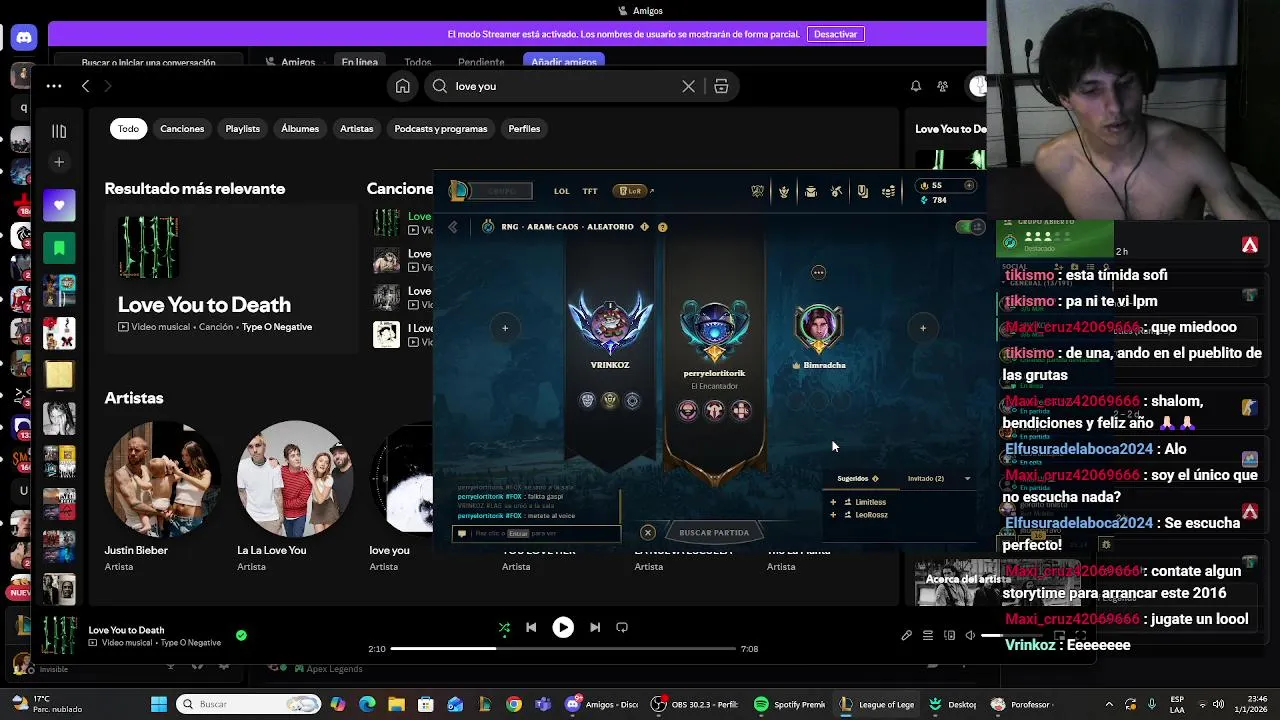This screenshot has width=1280, height=720.
Task: Toggle repeat in Spotify player
Action: 622,628
